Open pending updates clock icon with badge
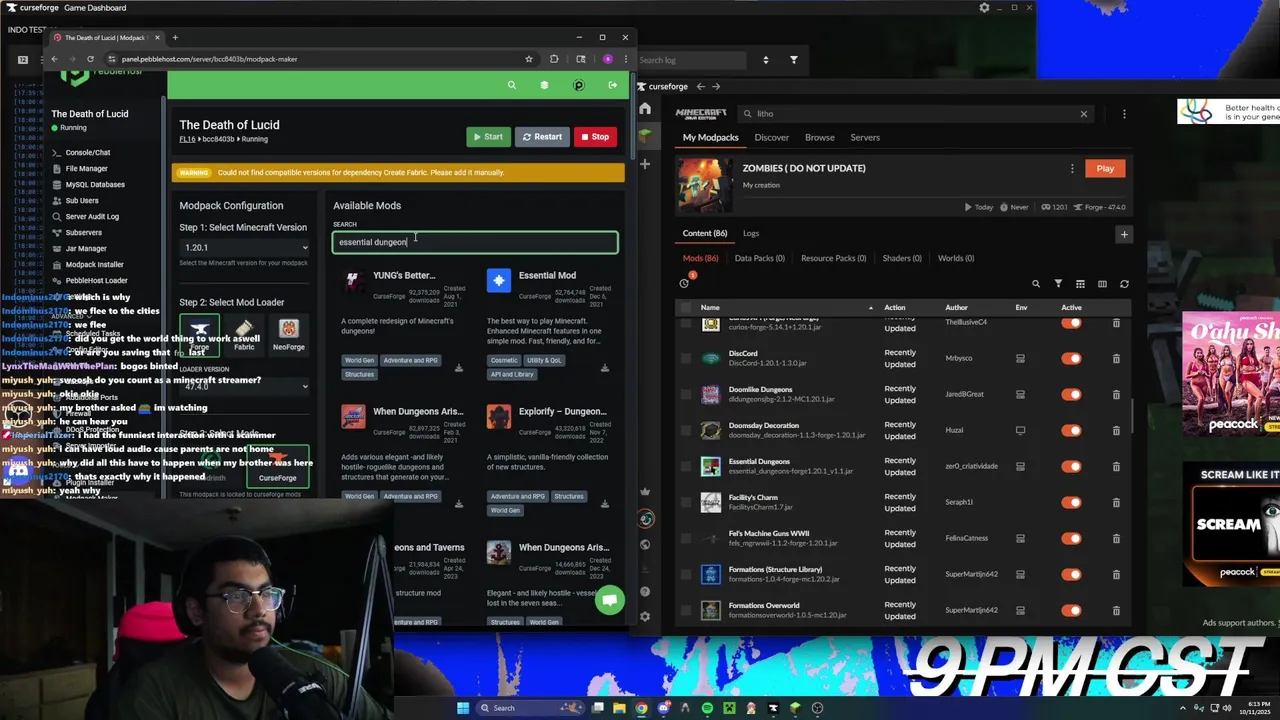1280x720 pixels. point(685,282)
